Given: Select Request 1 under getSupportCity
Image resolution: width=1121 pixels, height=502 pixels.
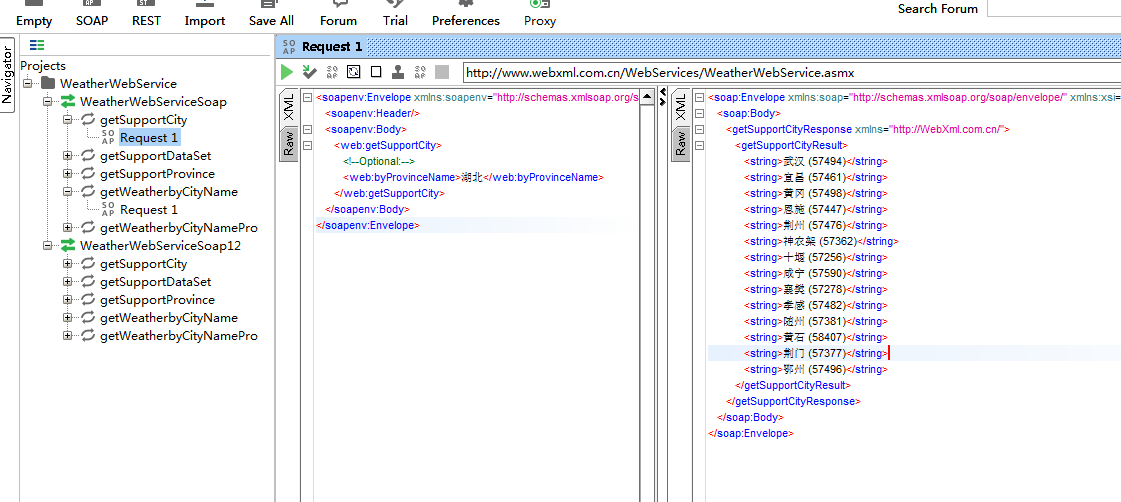Looking at the screenshot, I should click(149, 137).
